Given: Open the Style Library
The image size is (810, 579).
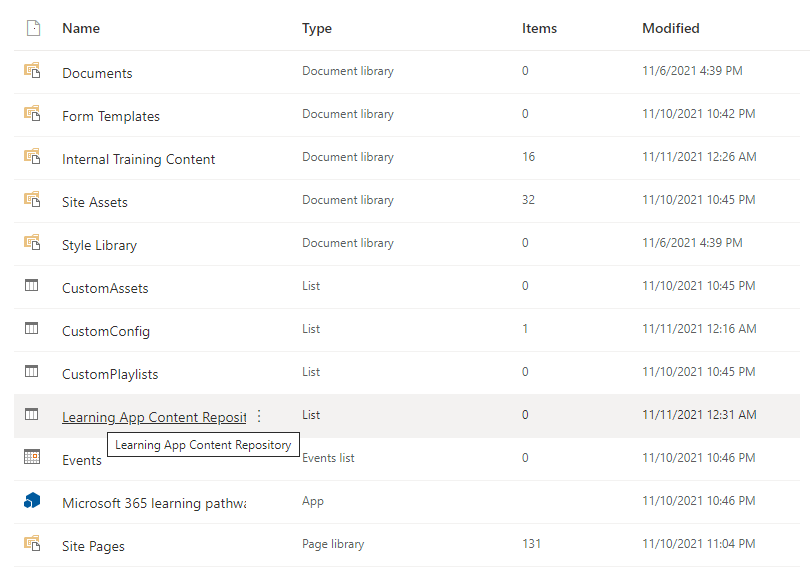Looking at the screenshot, I should [99, 245].
